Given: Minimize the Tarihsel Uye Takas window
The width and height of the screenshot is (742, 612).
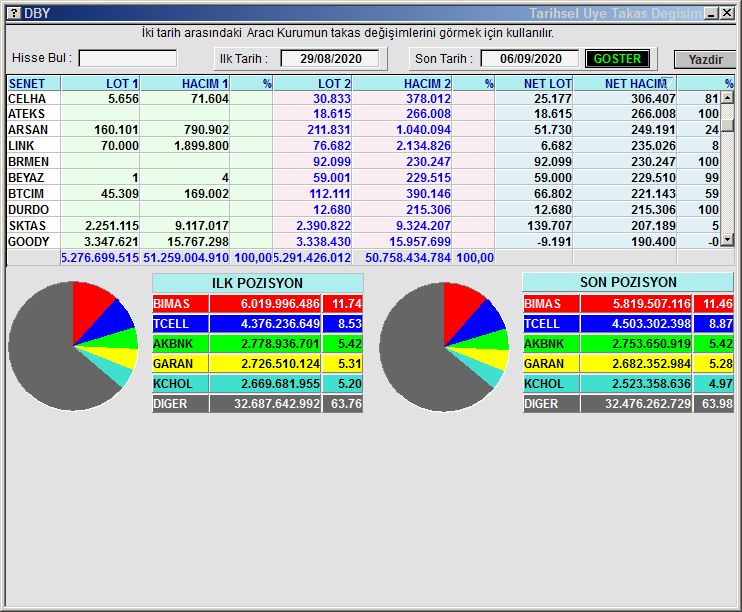Looking at the screenshot, I should [x=710, y=13].
